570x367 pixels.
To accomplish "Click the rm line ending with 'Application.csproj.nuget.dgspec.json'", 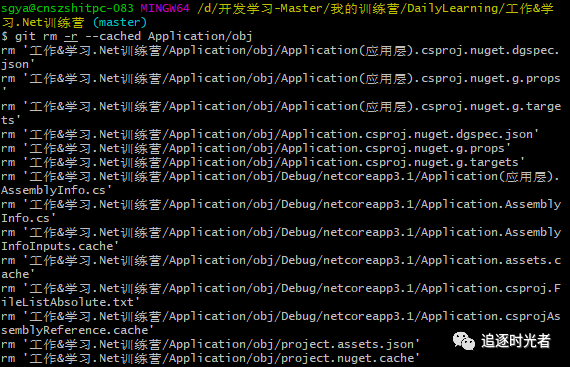I will coord(270,134).
